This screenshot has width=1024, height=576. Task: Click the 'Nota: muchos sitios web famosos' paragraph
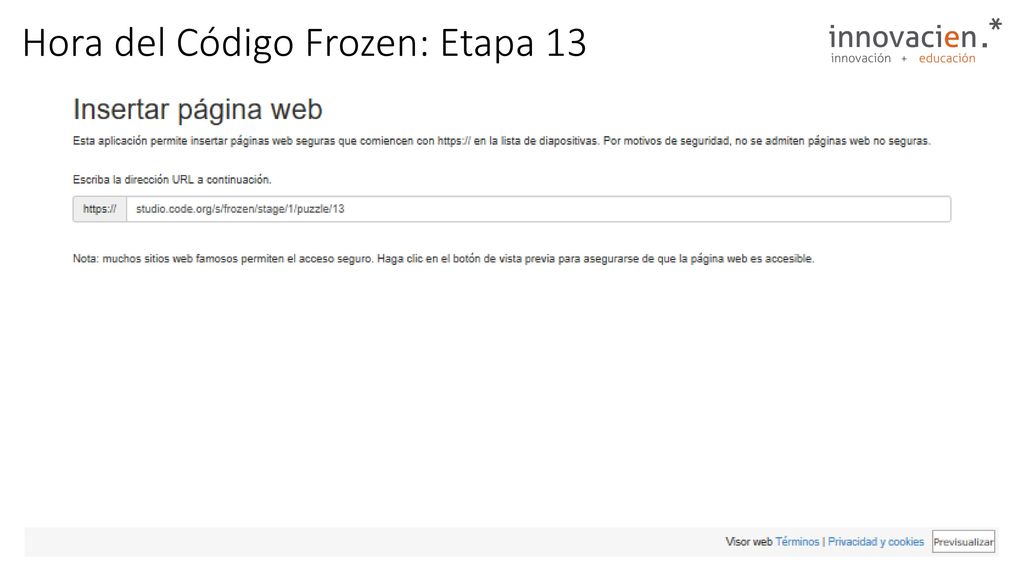click(443, 259)
